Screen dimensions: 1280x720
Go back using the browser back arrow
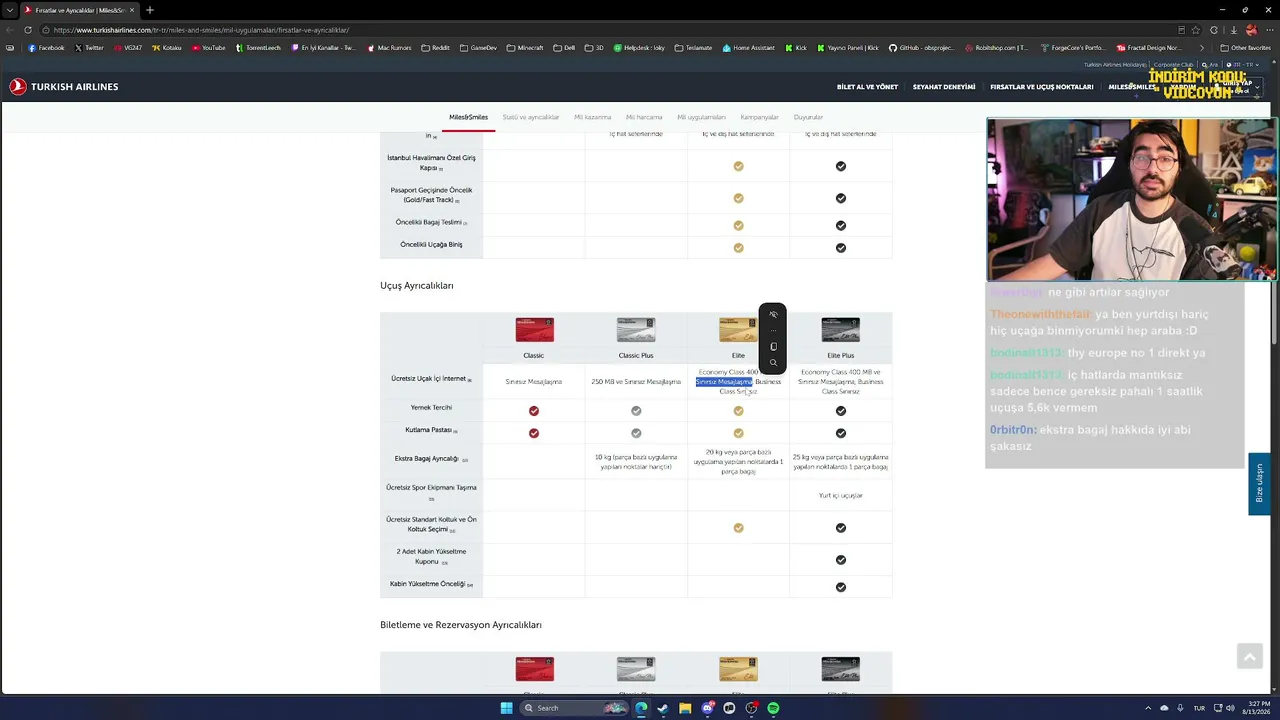tap(11, 30)
